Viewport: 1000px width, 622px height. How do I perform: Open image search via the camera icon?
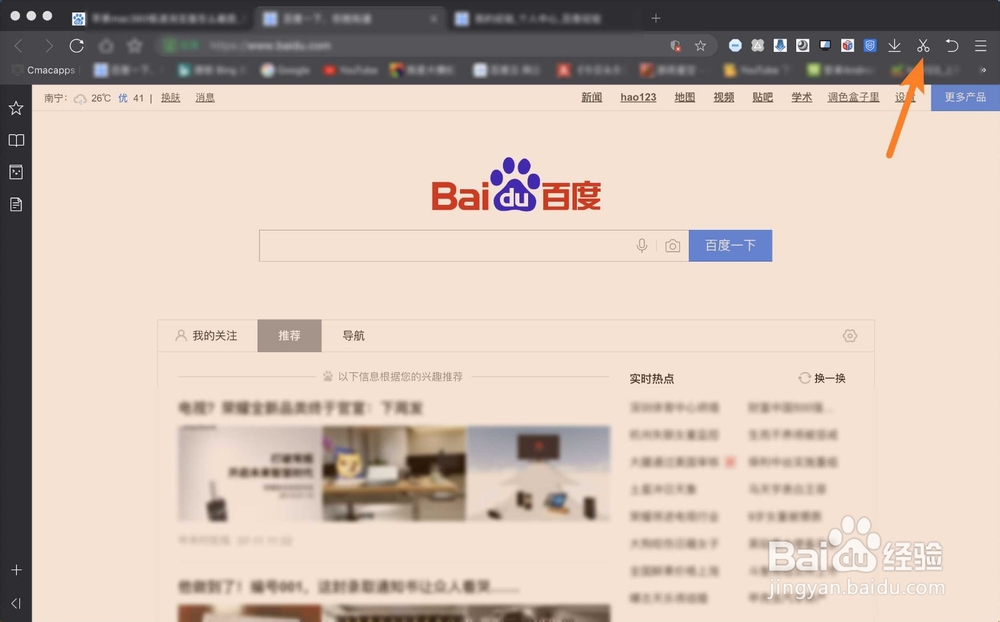coord(672,245)
